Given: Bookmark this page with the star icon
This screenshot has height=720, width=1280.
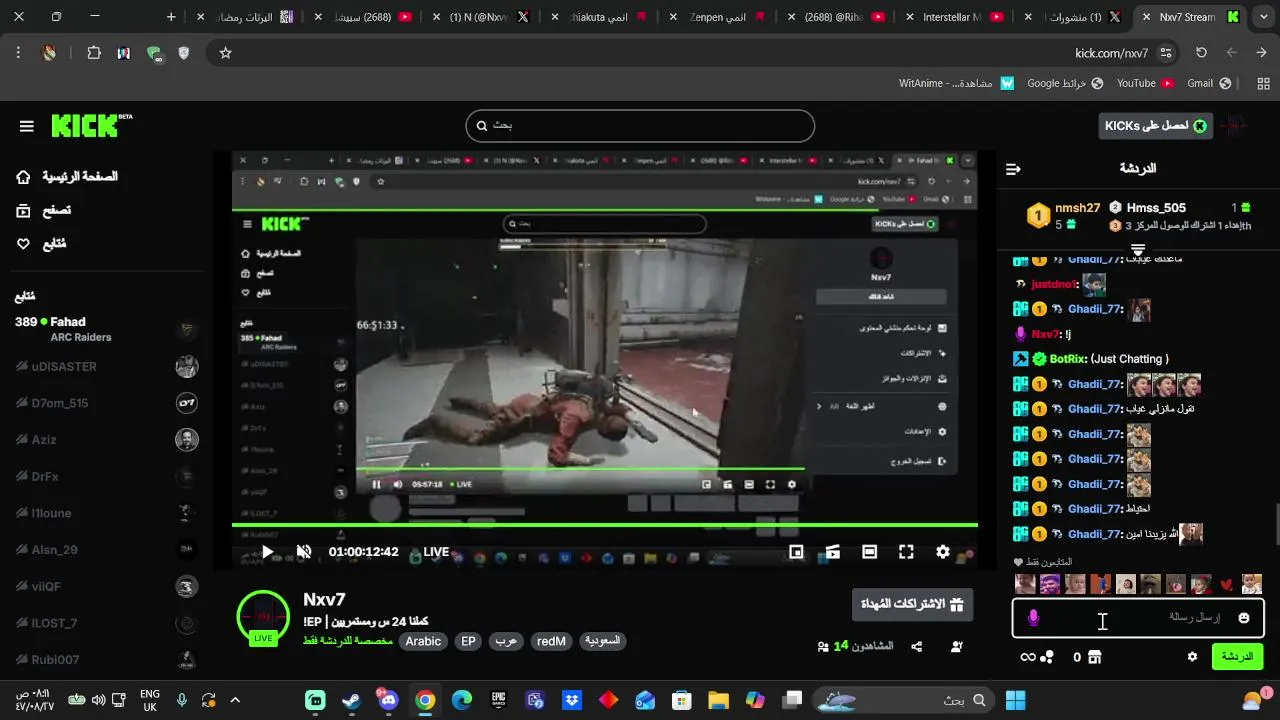Looking at the screenshot, I should click(x=225, y=53).
